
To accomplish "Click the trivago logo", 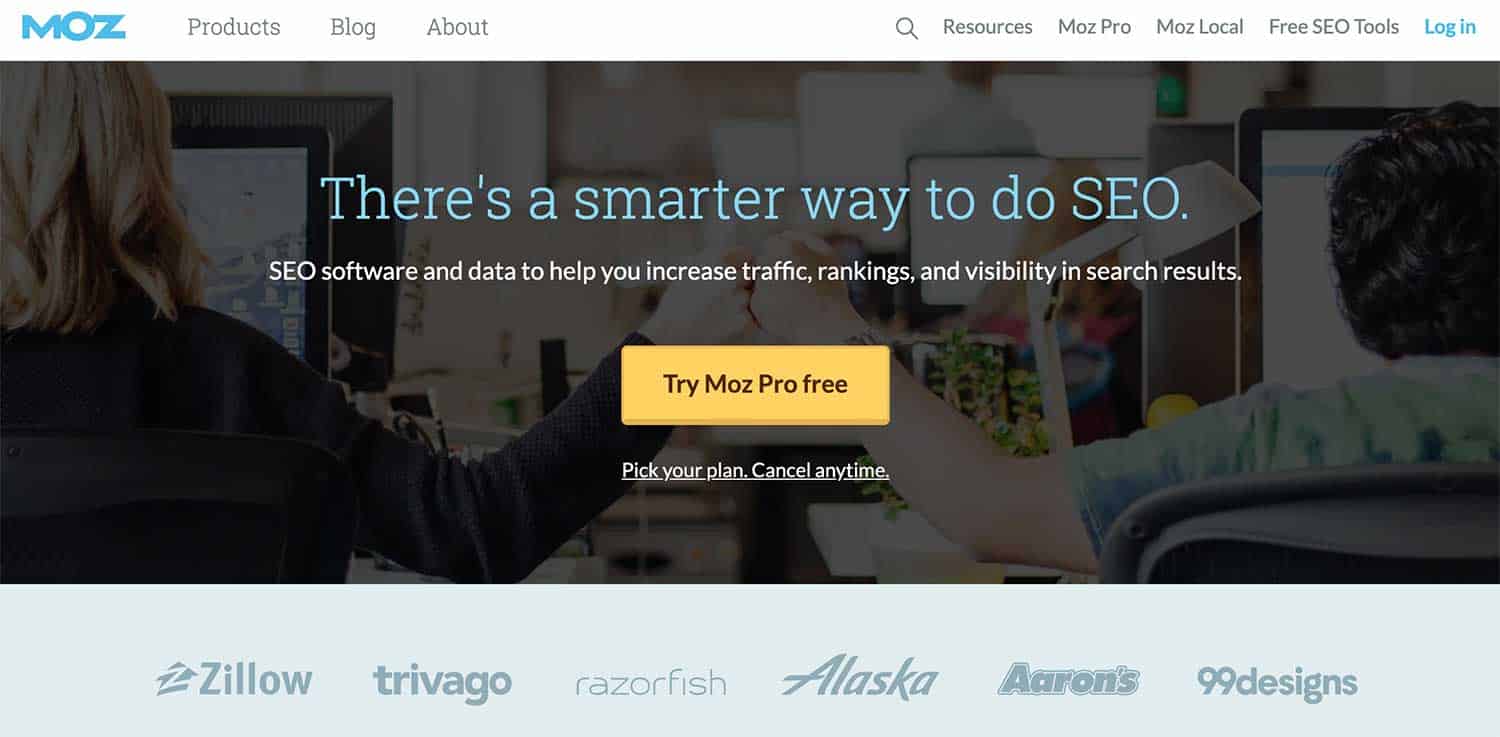I will point(442,682).
